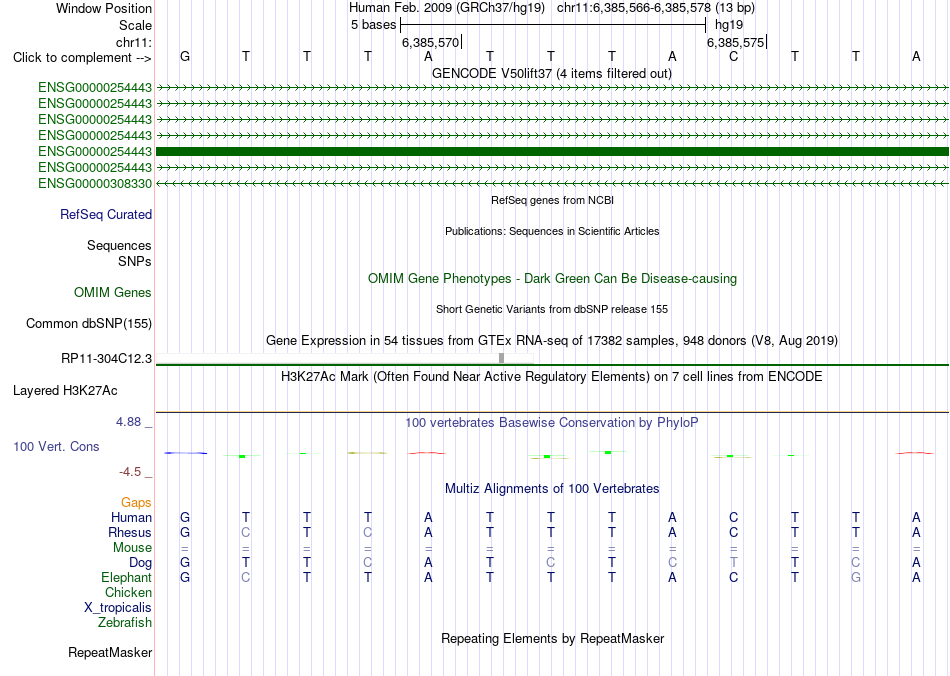This screenshot has height=676, width=950.
Task: Click the gray GTEx expression bar for RP11-304C12.3
Action: tap(502, 358)
